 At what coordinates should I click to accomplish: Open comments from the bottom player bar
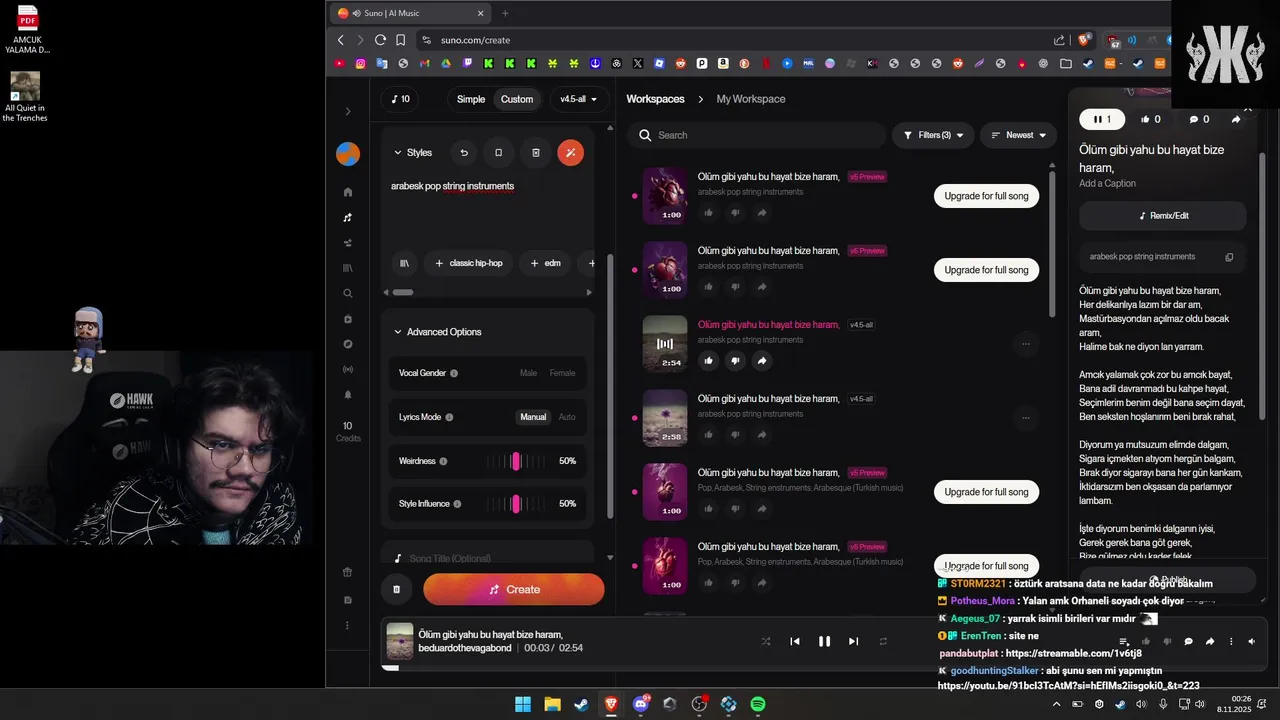[1188, 642]
